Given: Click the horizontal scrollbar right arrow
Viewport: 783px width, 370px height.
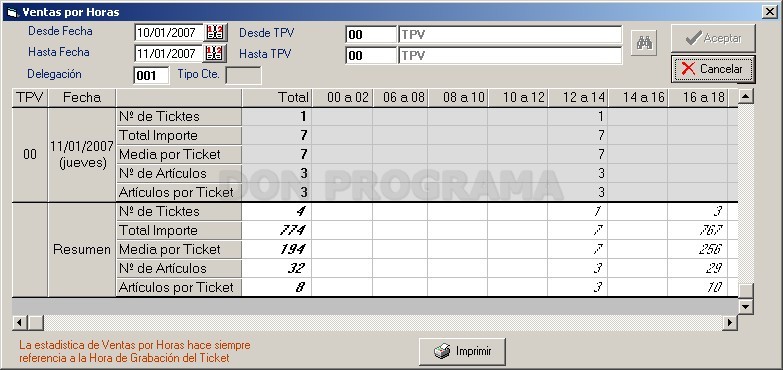Looking at the screenshot, I should coord(730,323).
